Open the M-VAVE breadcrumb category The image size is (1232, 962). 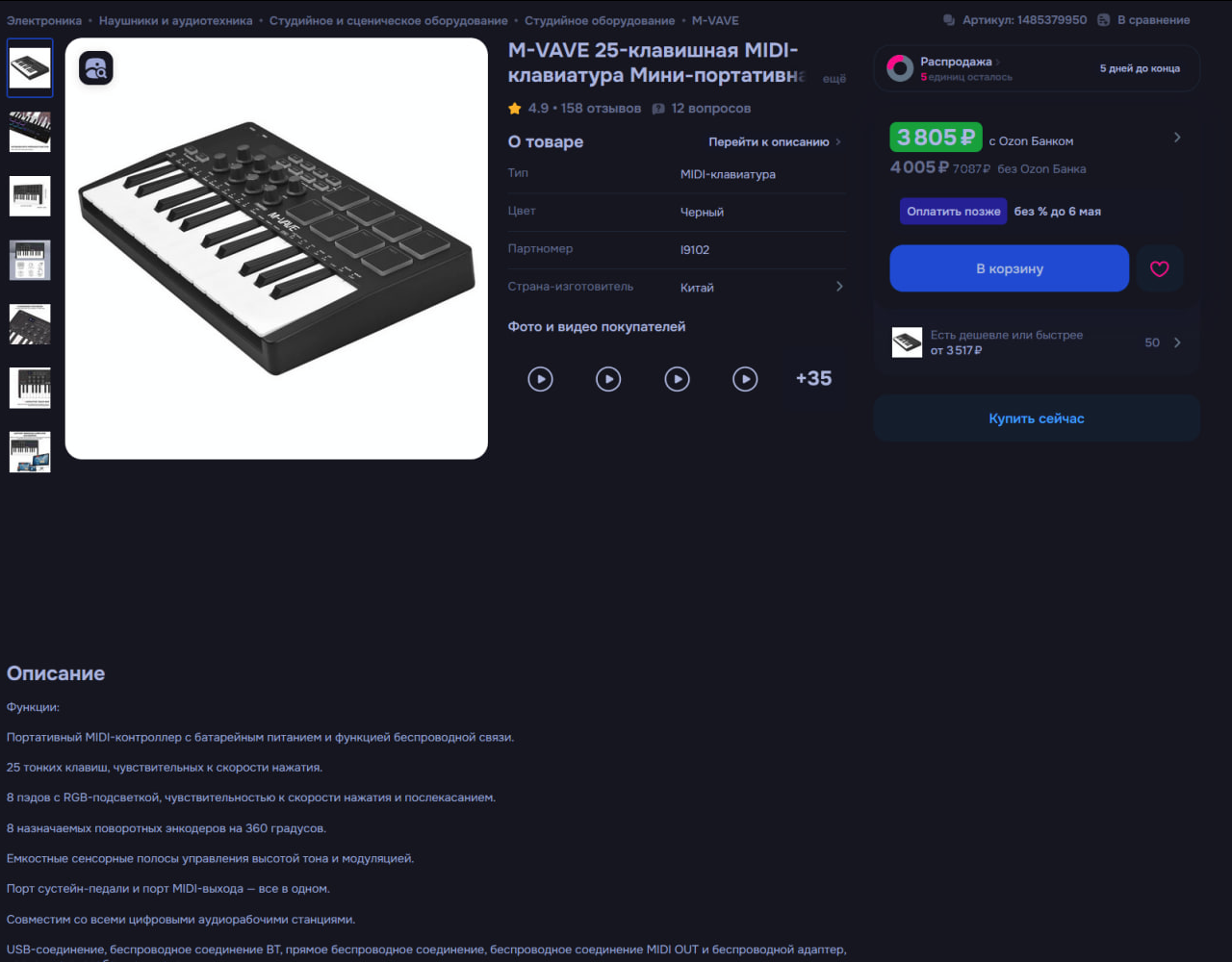(715, 20)
